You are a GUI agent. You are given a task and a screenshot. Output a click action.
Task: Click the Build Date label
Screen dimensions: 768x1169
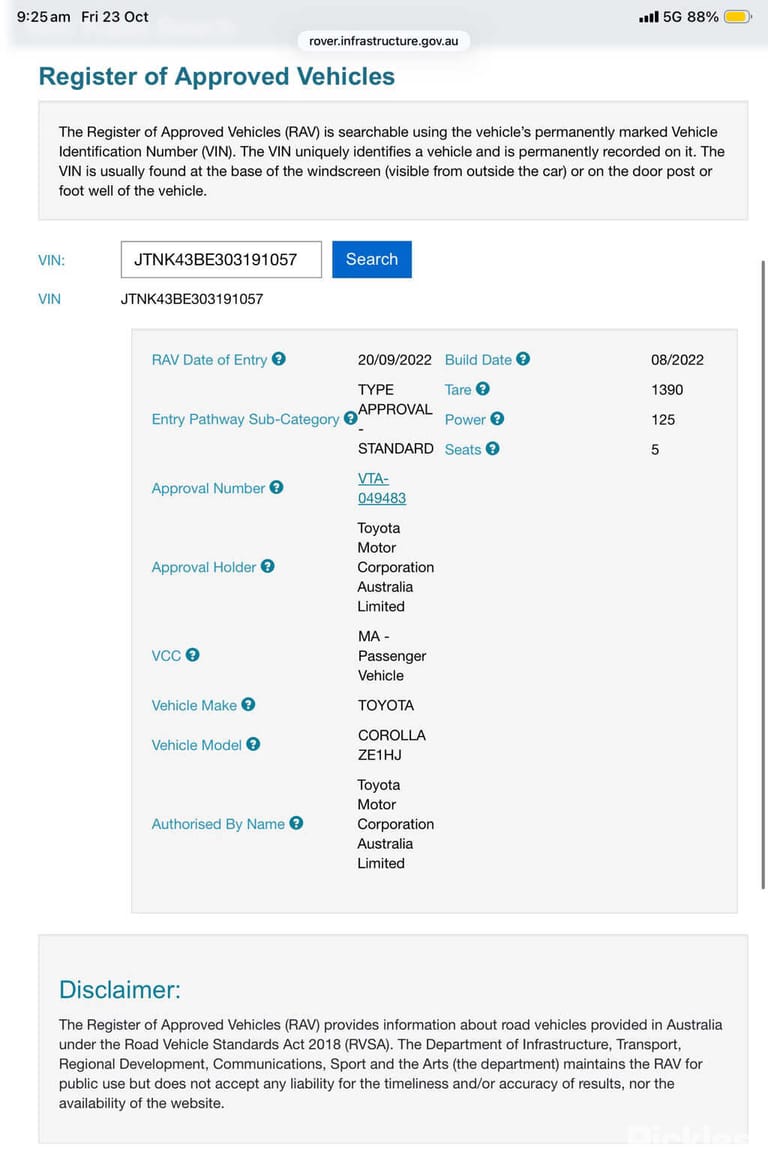[x=478, y=359]
